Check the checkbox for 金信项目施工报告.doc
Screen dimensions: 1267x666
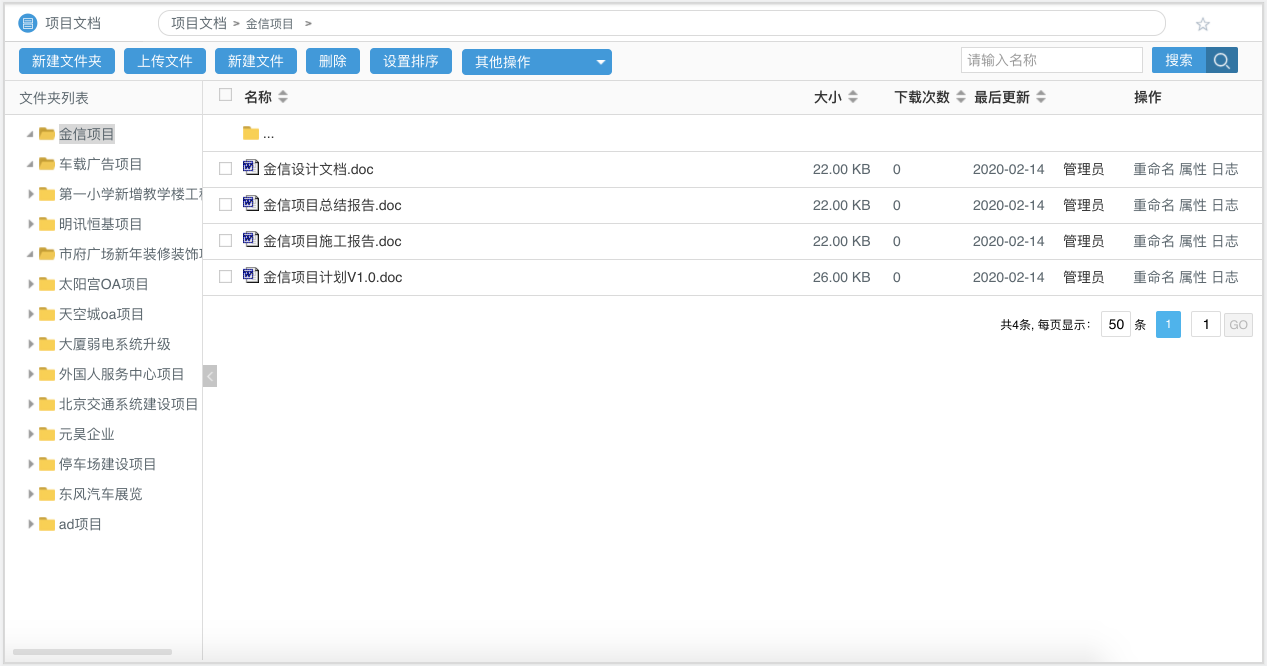click(225, 240)
